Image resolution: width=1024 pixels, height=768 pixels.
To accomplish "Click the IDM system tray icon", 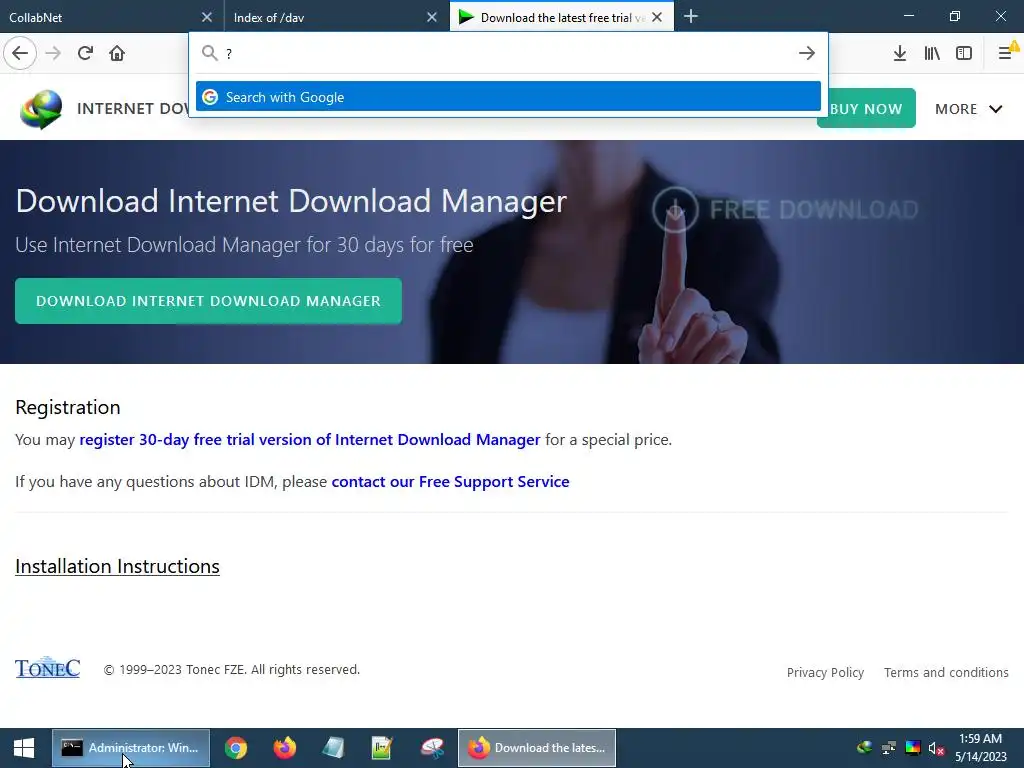I will (x=865, y=747).
